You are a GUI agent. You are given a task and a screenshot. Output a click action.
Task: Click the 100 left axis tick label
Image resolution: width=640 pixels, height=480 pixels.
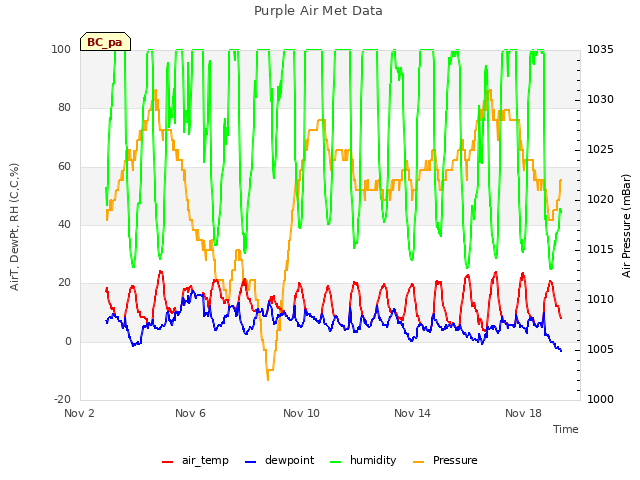pyautogui.click(x=61, y=49)
